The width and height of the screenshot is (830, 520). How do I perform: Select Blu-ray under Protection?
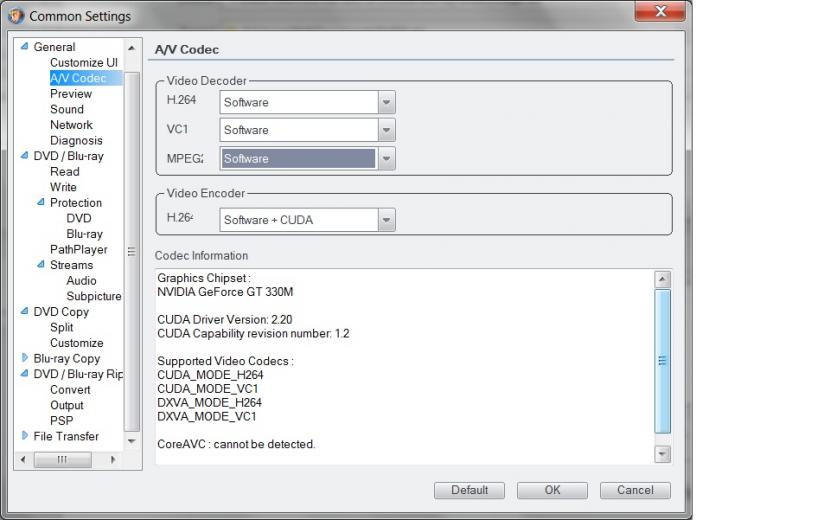click(85, 234)
